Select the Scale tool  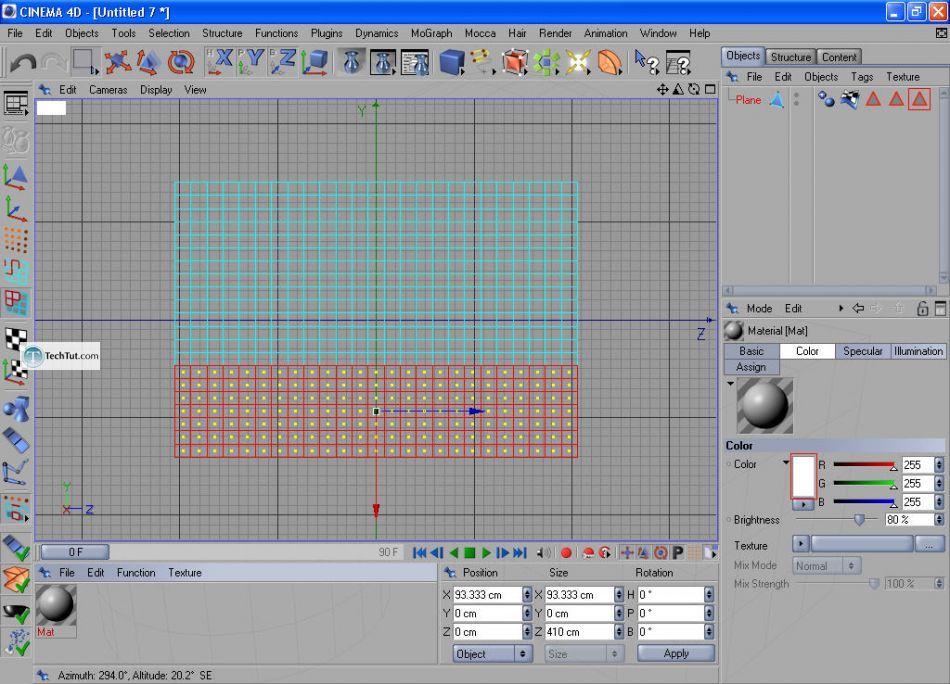point(148,62)
